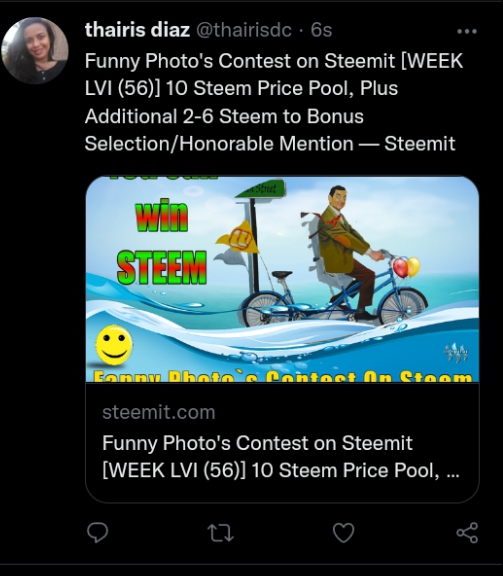Click the thairis diaz display name
503x576 pixels.
[137, 30]
